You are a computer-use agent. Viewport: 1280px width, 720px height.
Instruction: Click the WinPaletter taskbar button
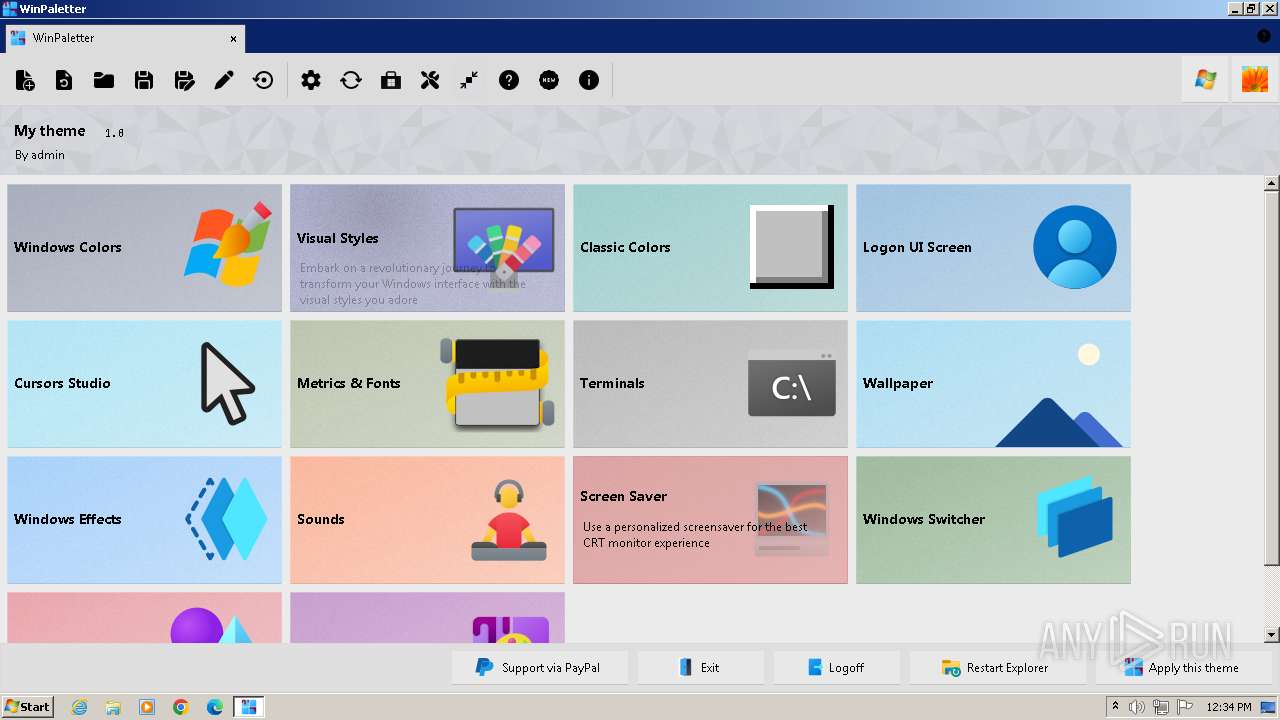tap(249, 707)
